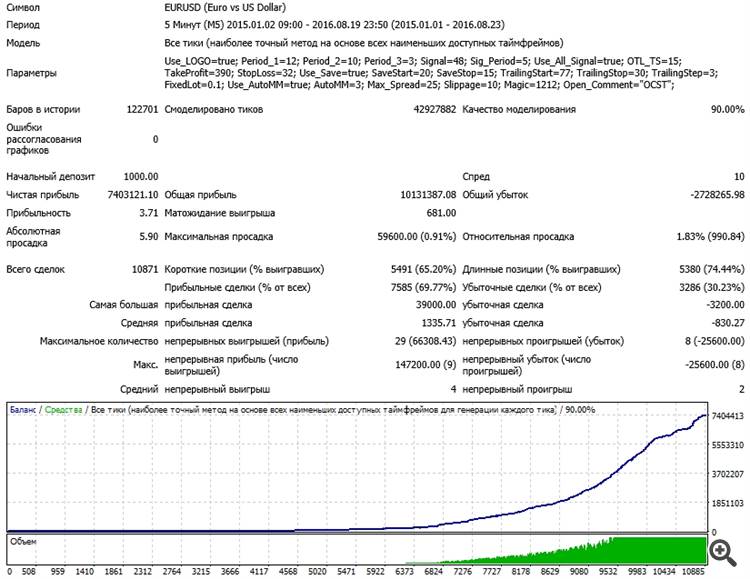Viewport: 750px width, 579px height.
Task: Click the chart axis value 1851103
Action: pyautogui.click(x=728, y=503)
